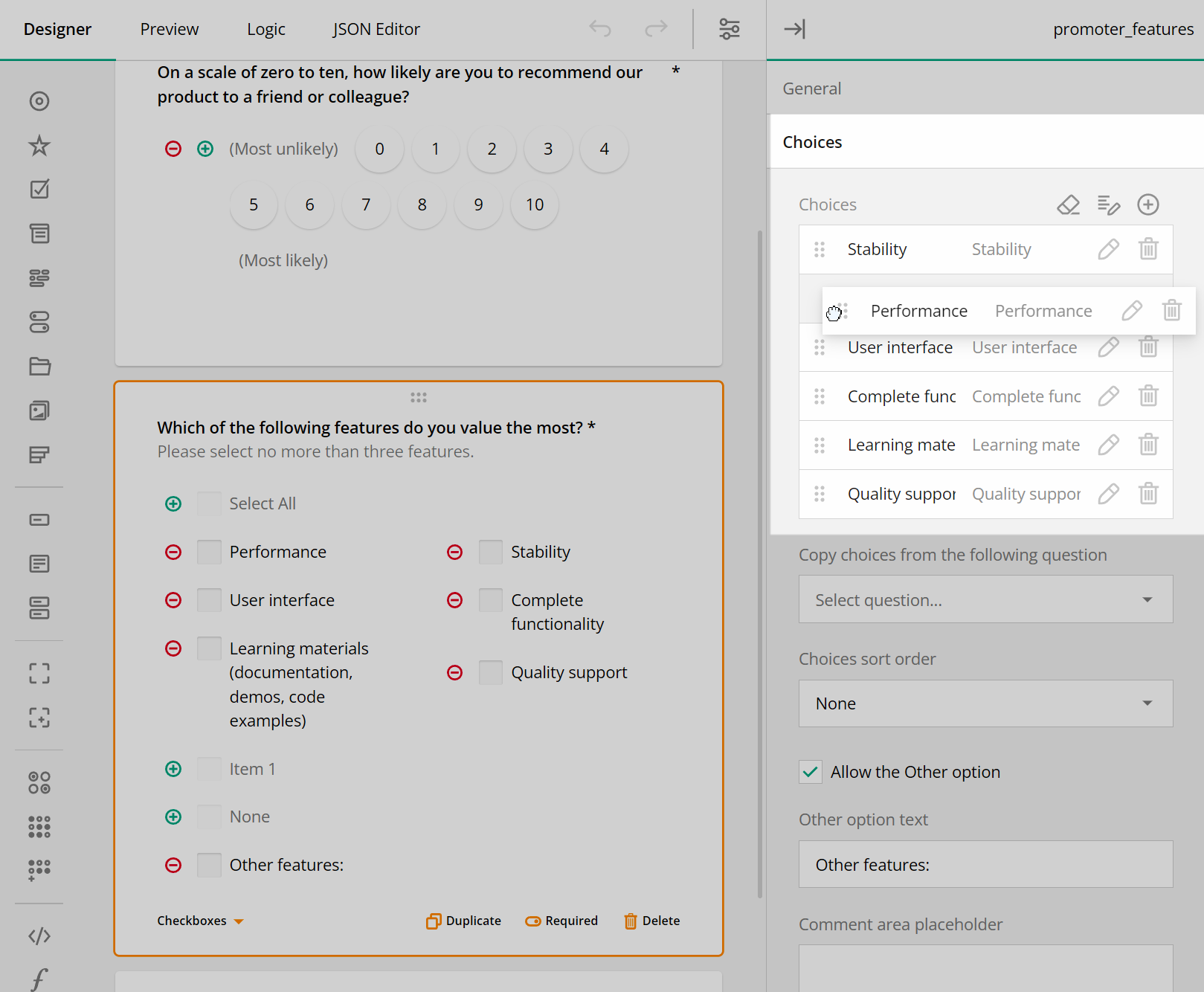Click the Other option text field
Screen dimensions: 1204x992
point(985,864)
